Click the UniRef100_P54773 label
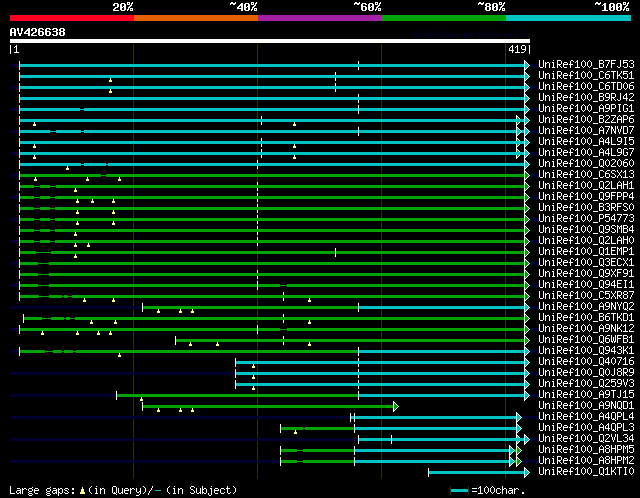Screen dimensions: 640x498 586,219
